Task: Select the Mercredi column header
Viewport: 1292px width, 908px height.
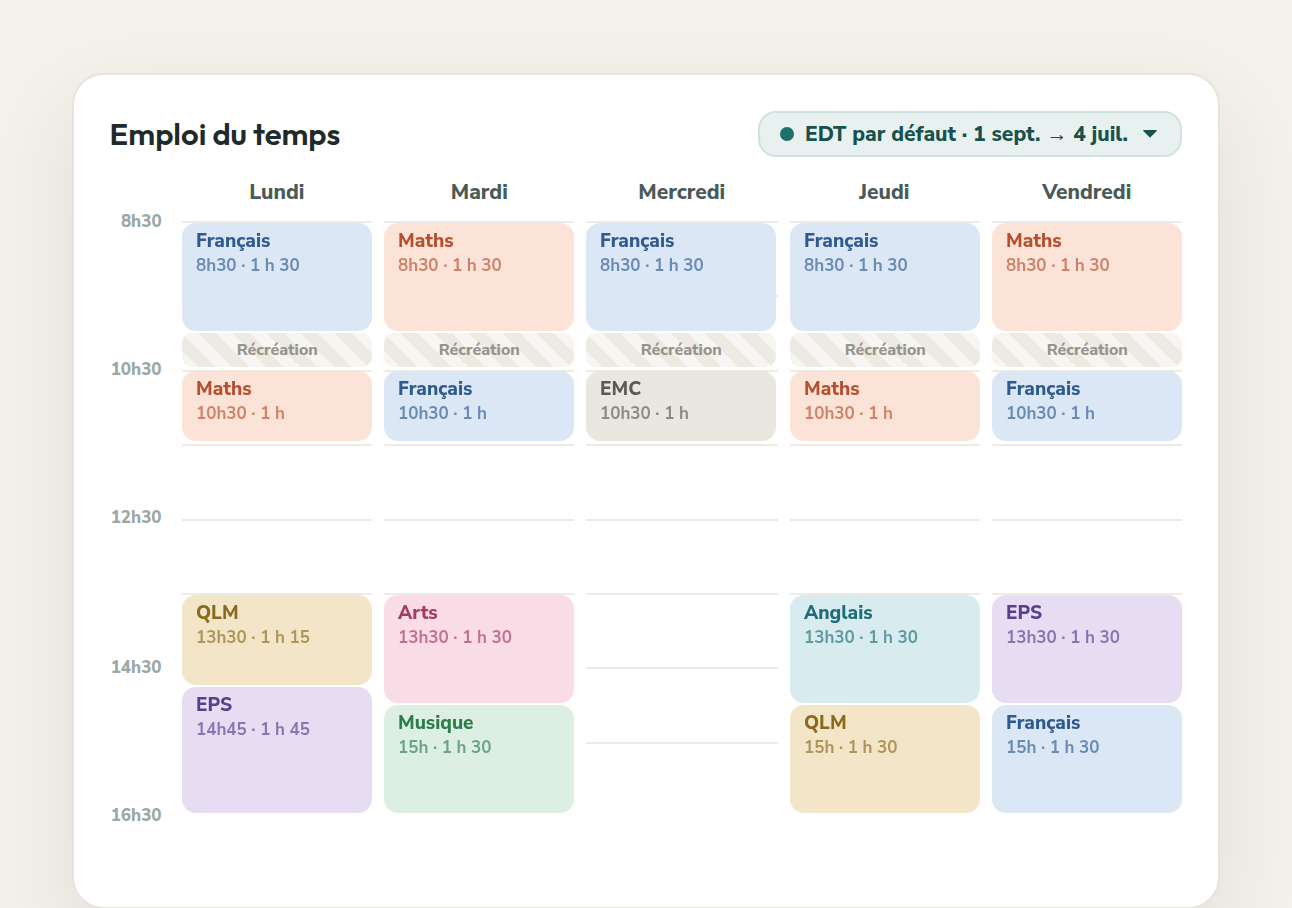Action: pyautogui.click(x=681, y=192)
